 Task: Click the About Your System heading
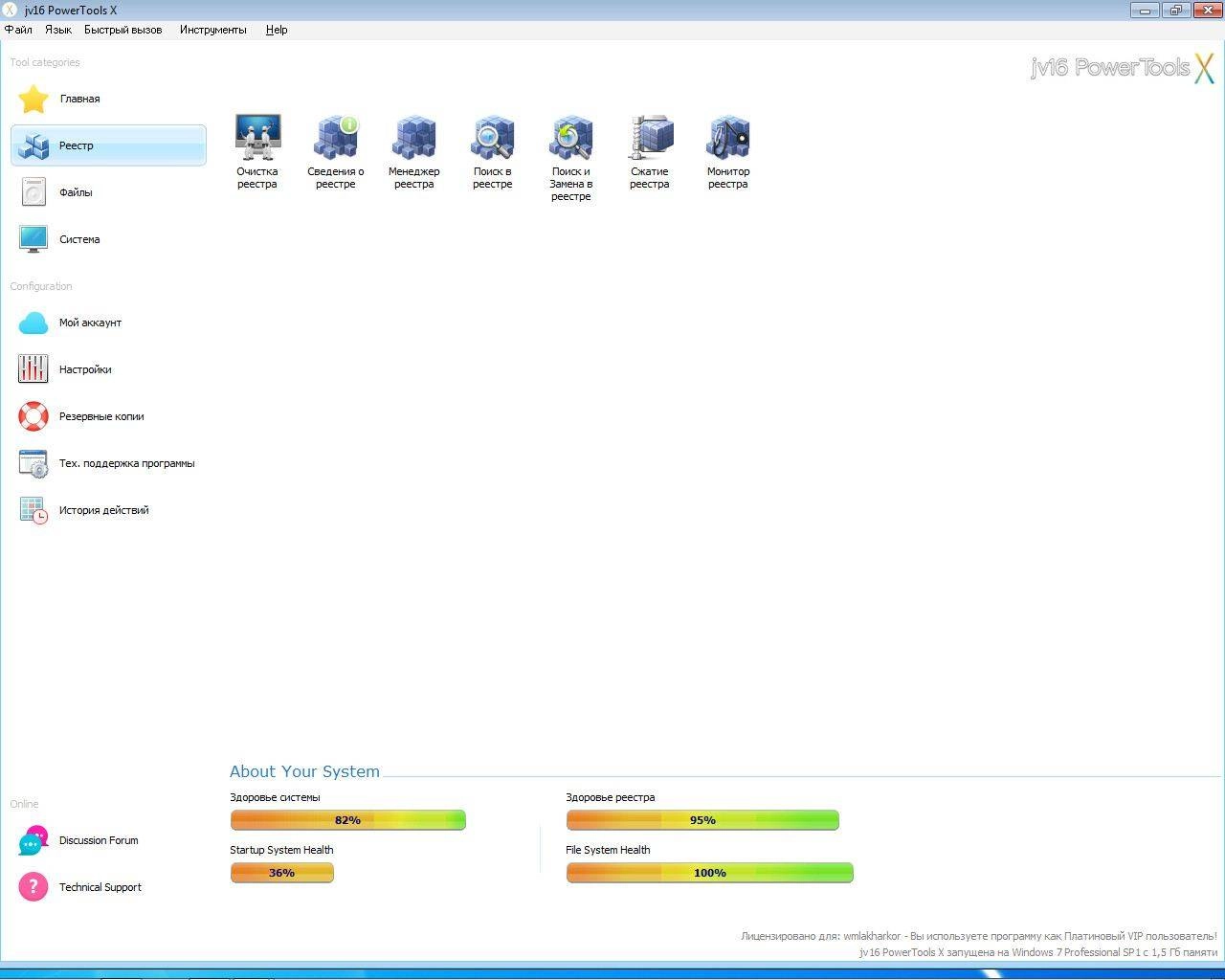pyautogui.click(x=304, y=771)
